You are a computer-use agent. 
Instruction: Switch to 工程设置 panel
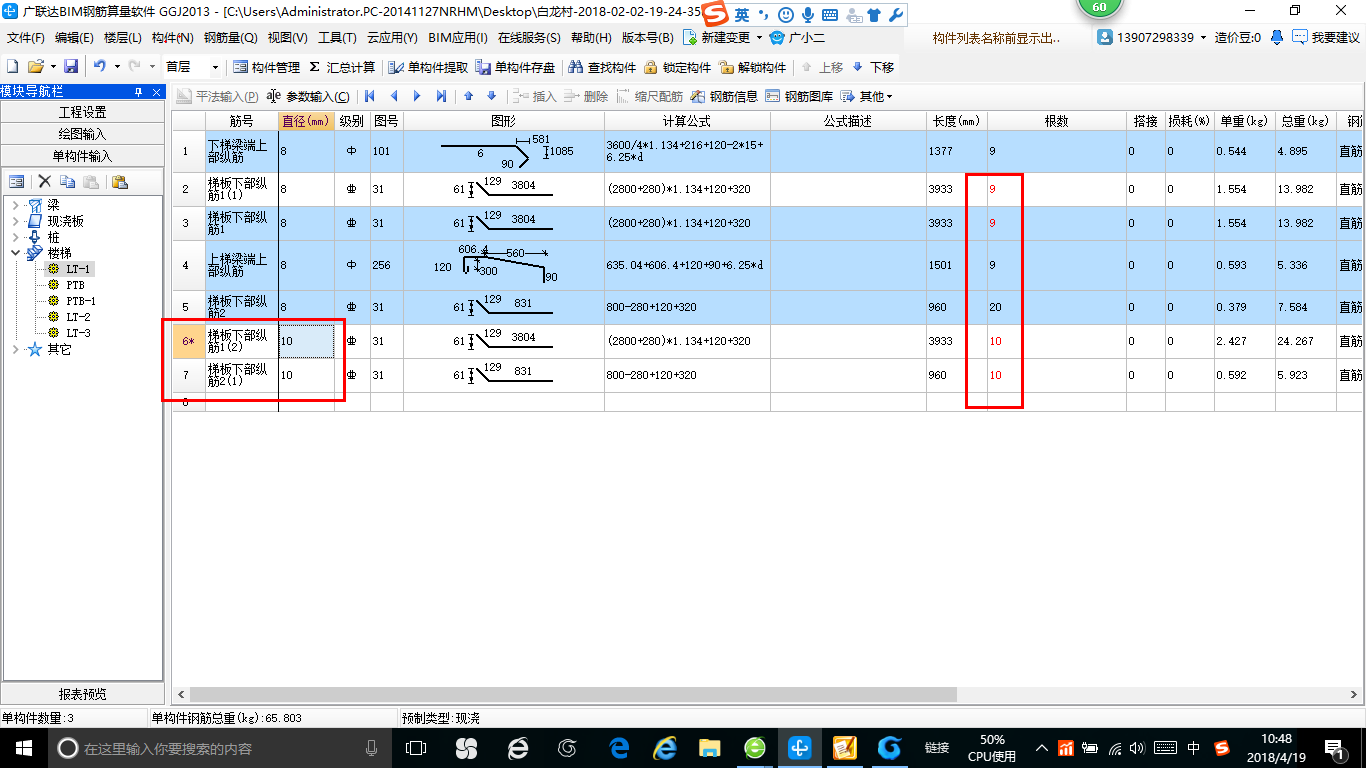click(x=83, y=112)
